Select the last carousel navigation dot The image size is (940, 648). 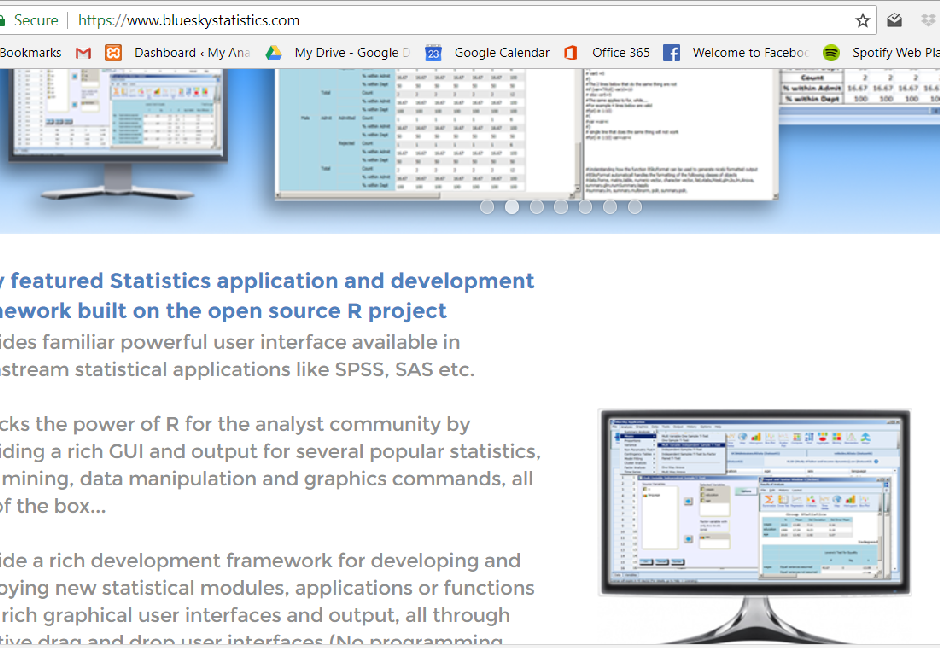(x=635, y=207)
